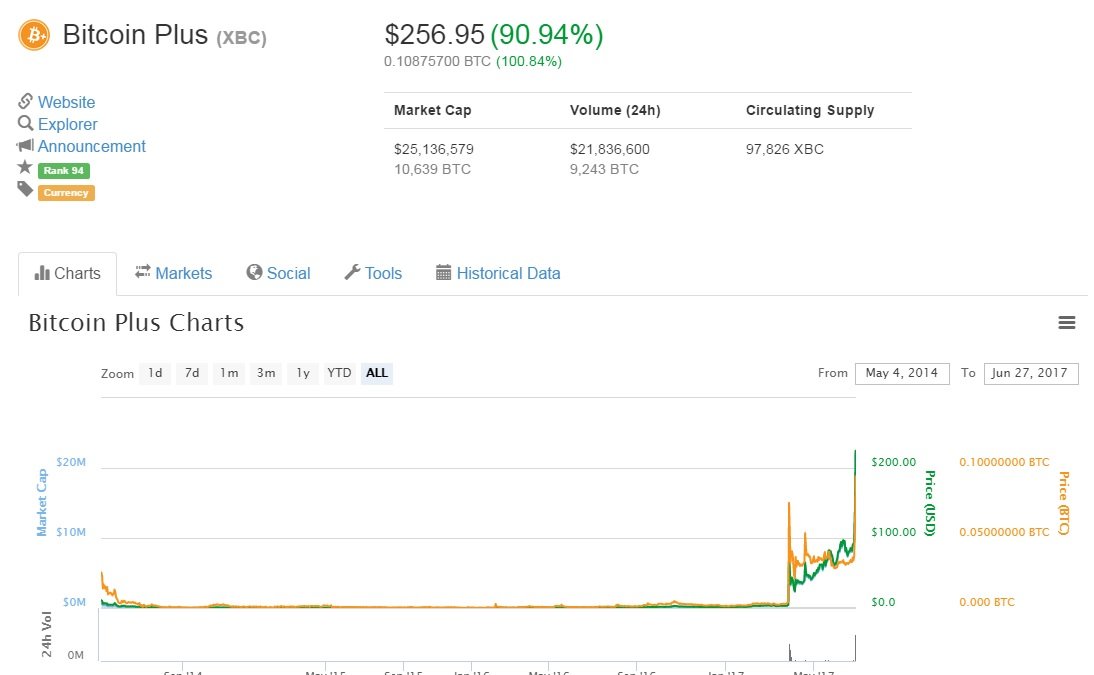1094x675 pixels.
Task: Click the Volume (24h) column header
Action: tap(615, 110)
